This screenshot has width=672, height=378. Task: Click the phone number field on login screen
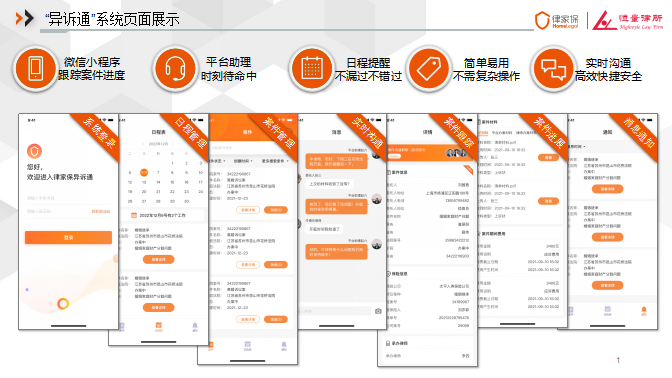69,198
